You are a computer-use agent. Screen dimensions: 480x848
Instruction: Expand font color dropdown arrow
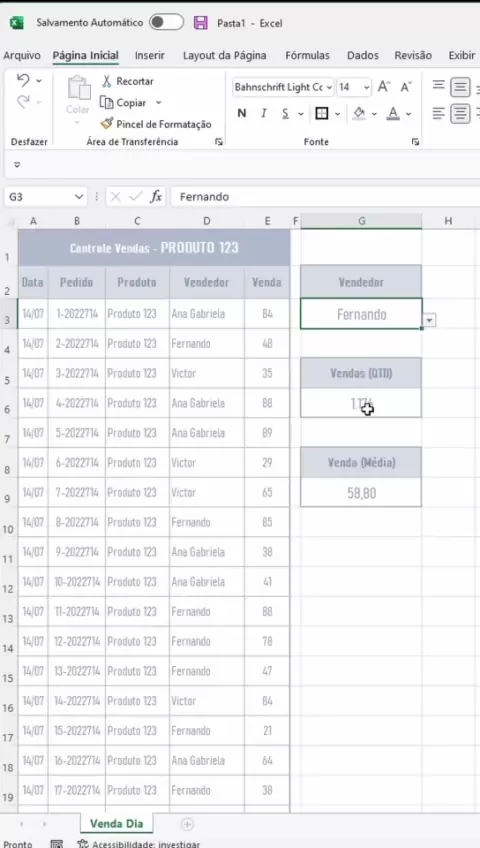pyautogui.click(x=408, y=114)
